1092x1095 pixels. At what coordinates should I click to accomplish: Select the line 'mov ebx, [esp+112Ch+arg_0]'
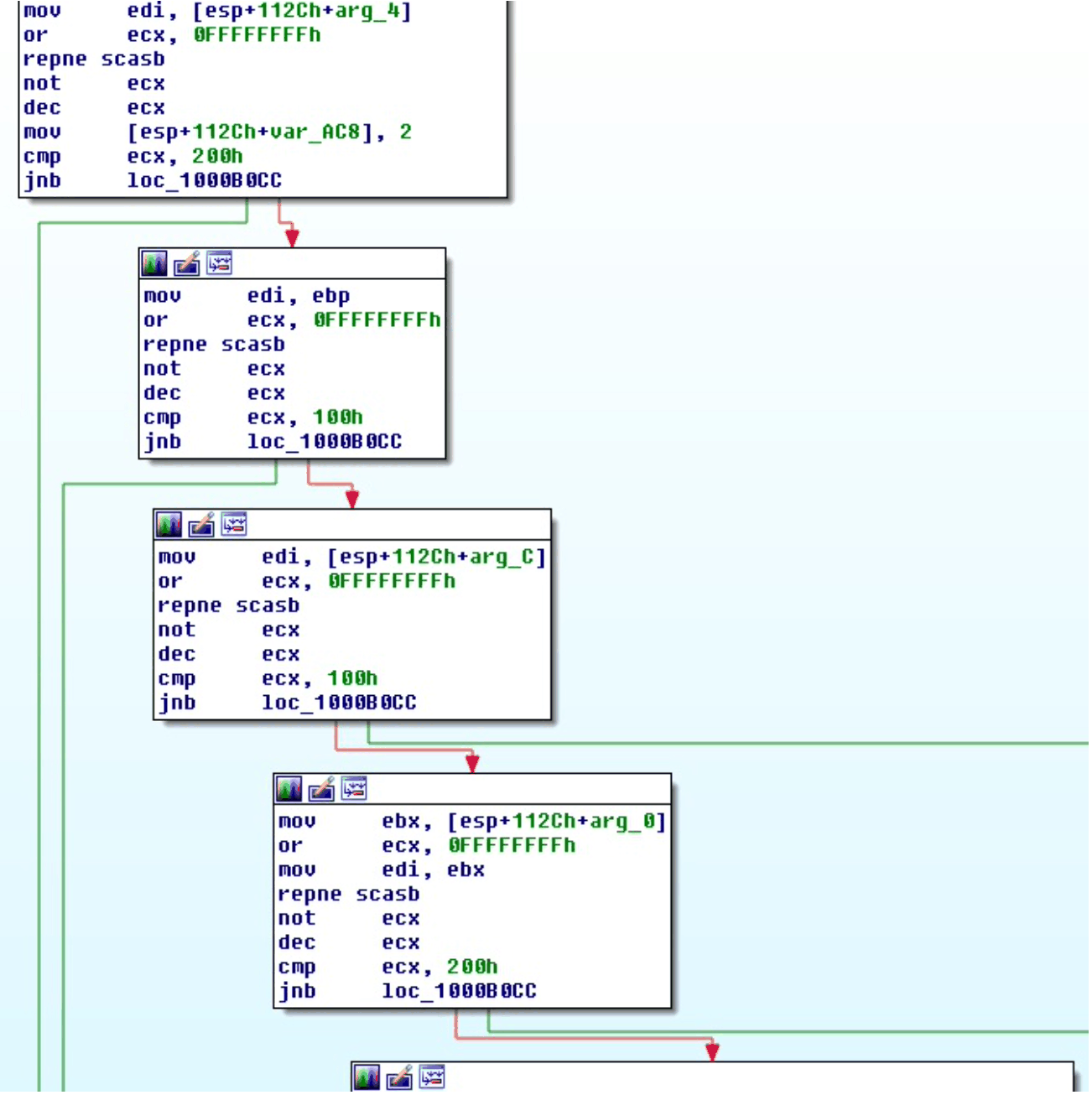click(472, 822)
